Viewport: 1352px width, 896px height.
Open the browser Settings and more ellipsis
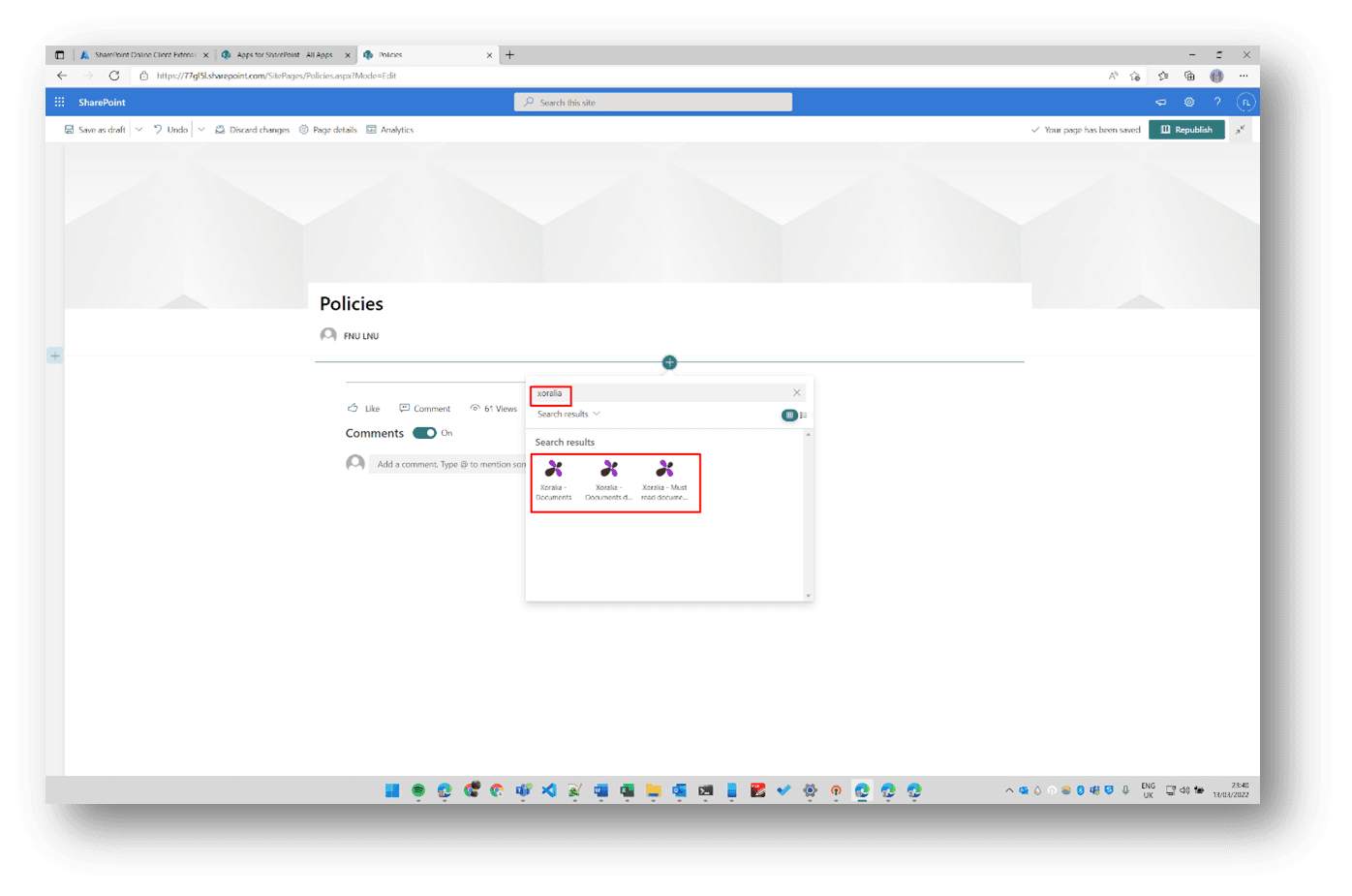(1244, 76)
